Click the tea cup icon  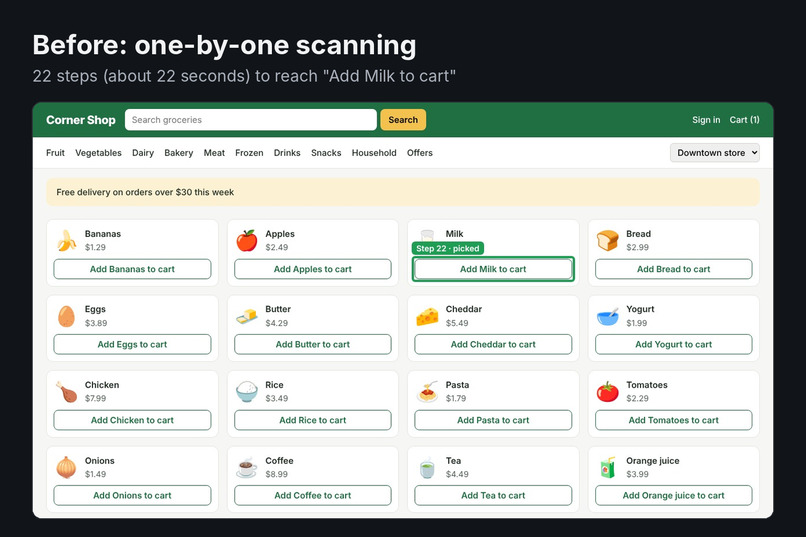pos(427,468)
